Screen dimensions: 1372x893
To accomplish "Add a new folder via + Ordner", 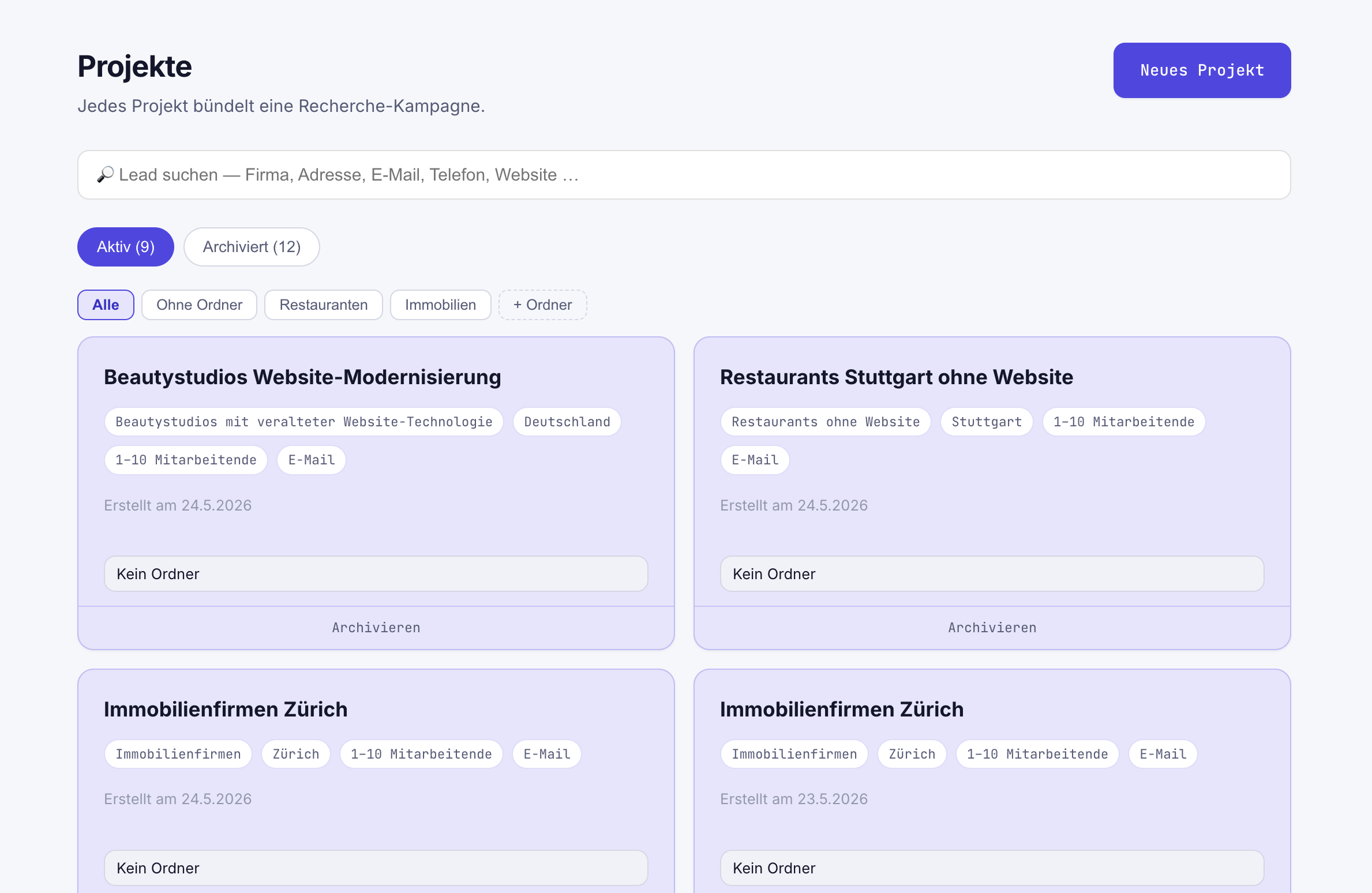I will 542,305.
